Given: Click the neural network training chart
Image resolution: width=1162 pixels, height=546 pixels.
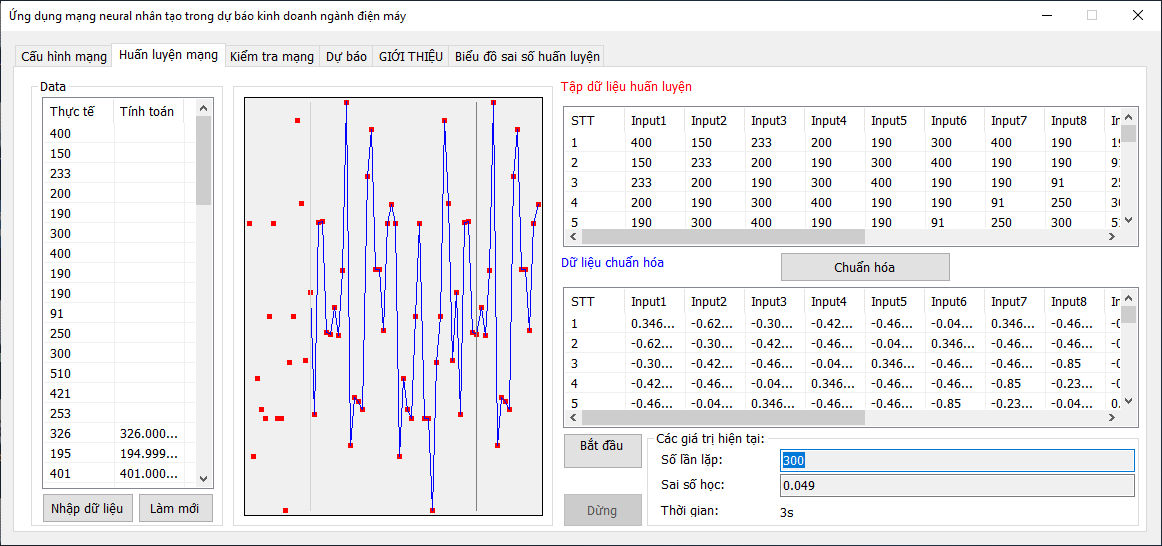Looking at the screenshot, I should click(394, 306).
